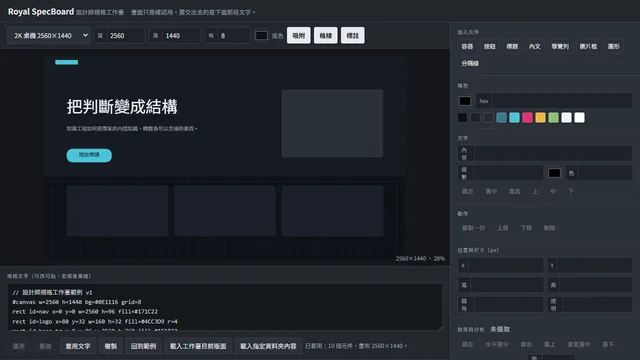Open the fill color picker swatch beside hex
The height and width of the screenshot is (360, 640).
[x=465, y=101]
